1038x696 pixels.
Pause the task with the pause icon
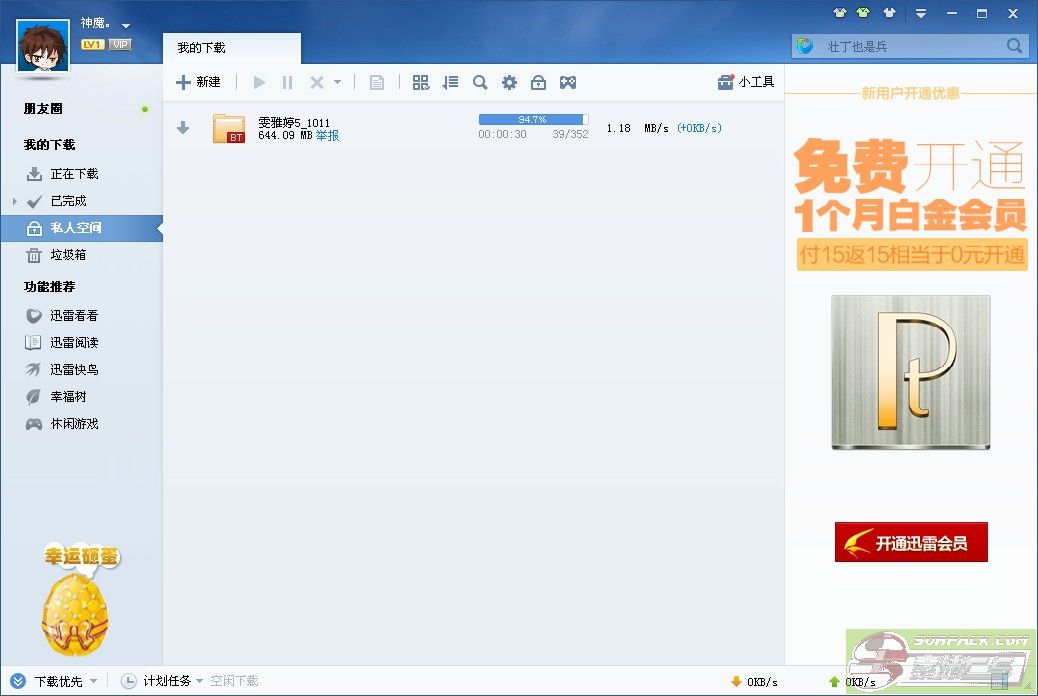tap(287, 82)
